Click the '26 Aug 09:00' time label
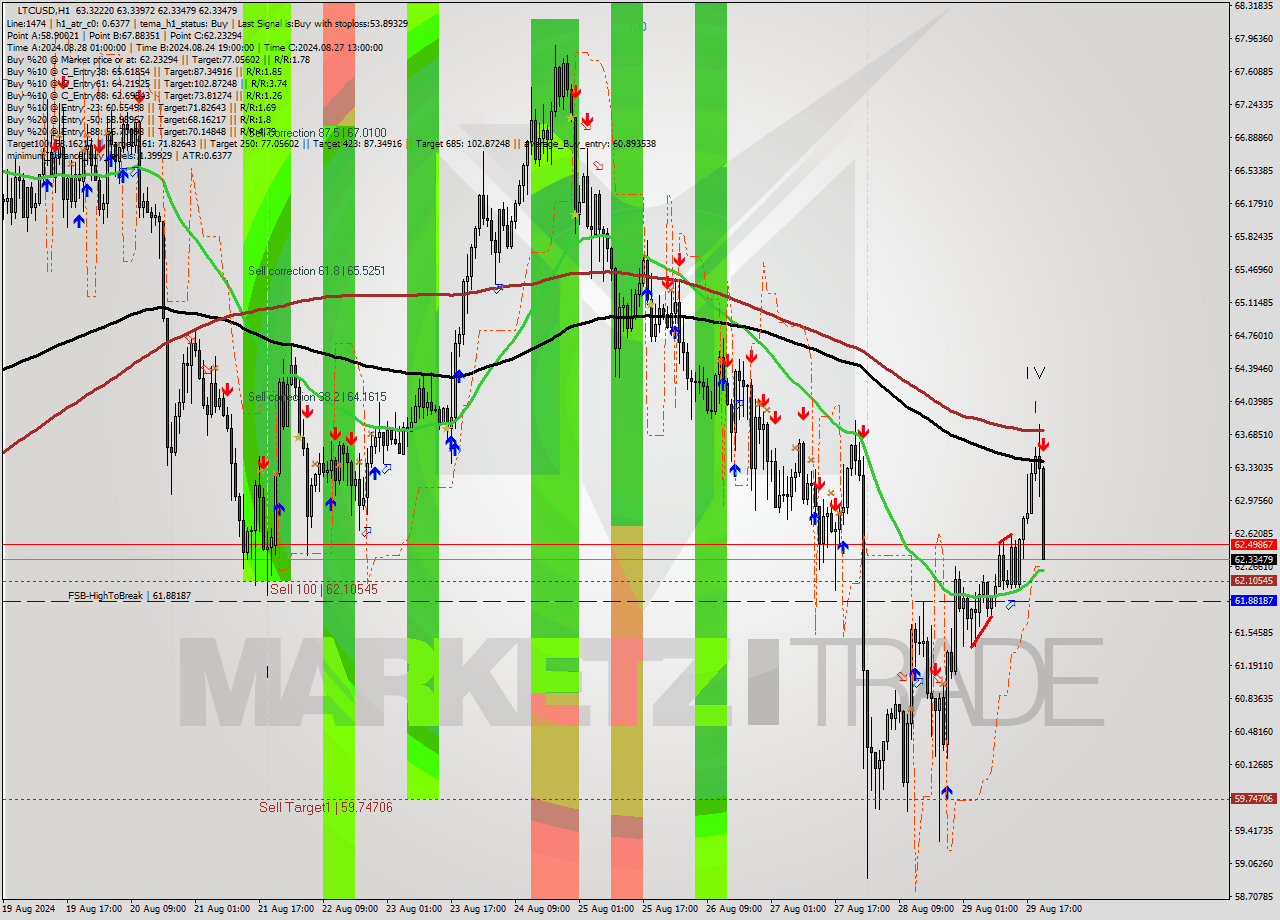1280x920 pixels. click(733, 909)
